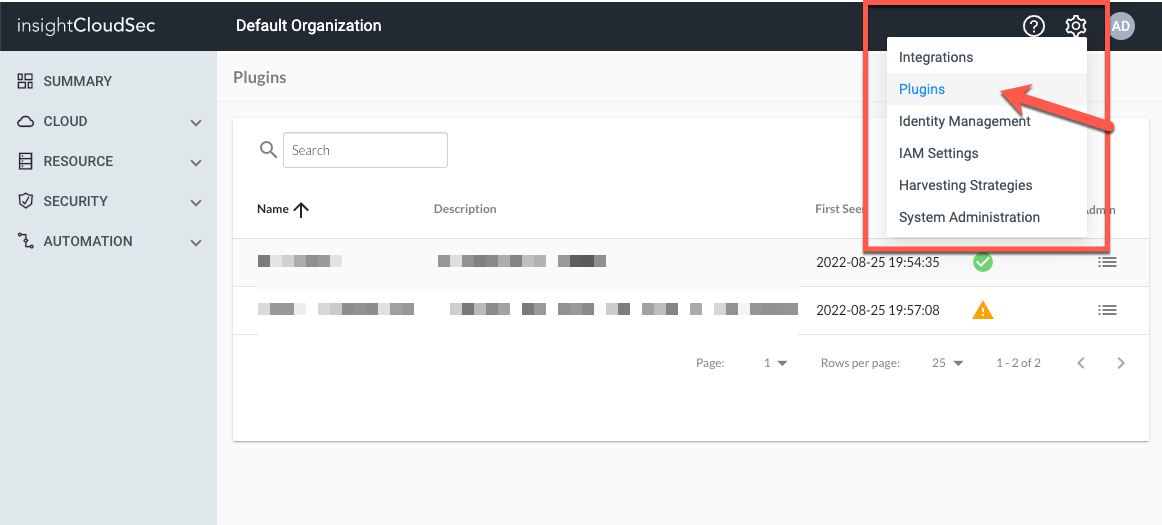Focus the plugin Search field
Image resolution: width=1162 pixels, height=525 pixels.
[365, 150]
